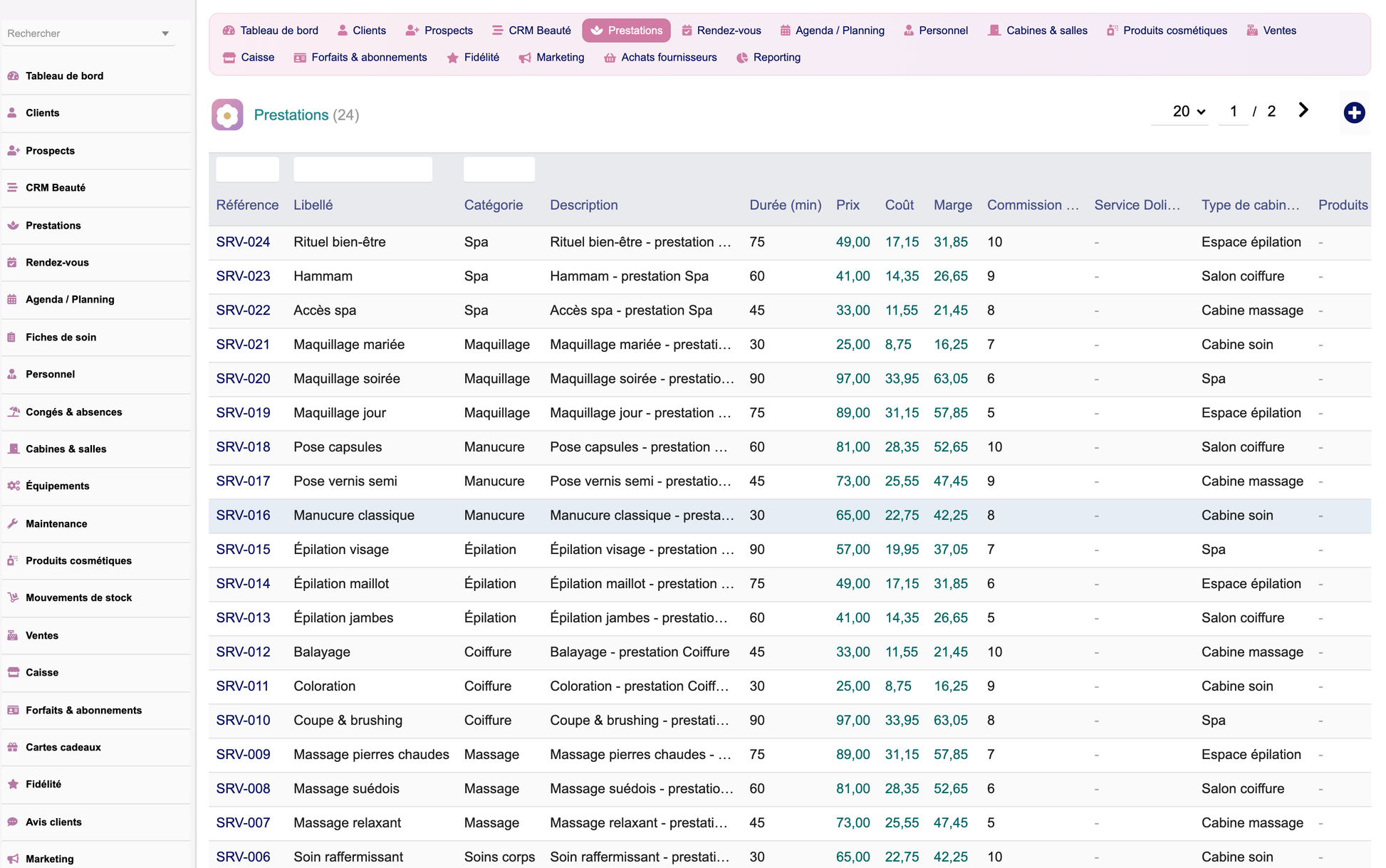Image resolution: width=1386 pixels, height=868 pixels.
Task: Click price 97,00 in Maquillage soirée row
Action: point(853,379)
